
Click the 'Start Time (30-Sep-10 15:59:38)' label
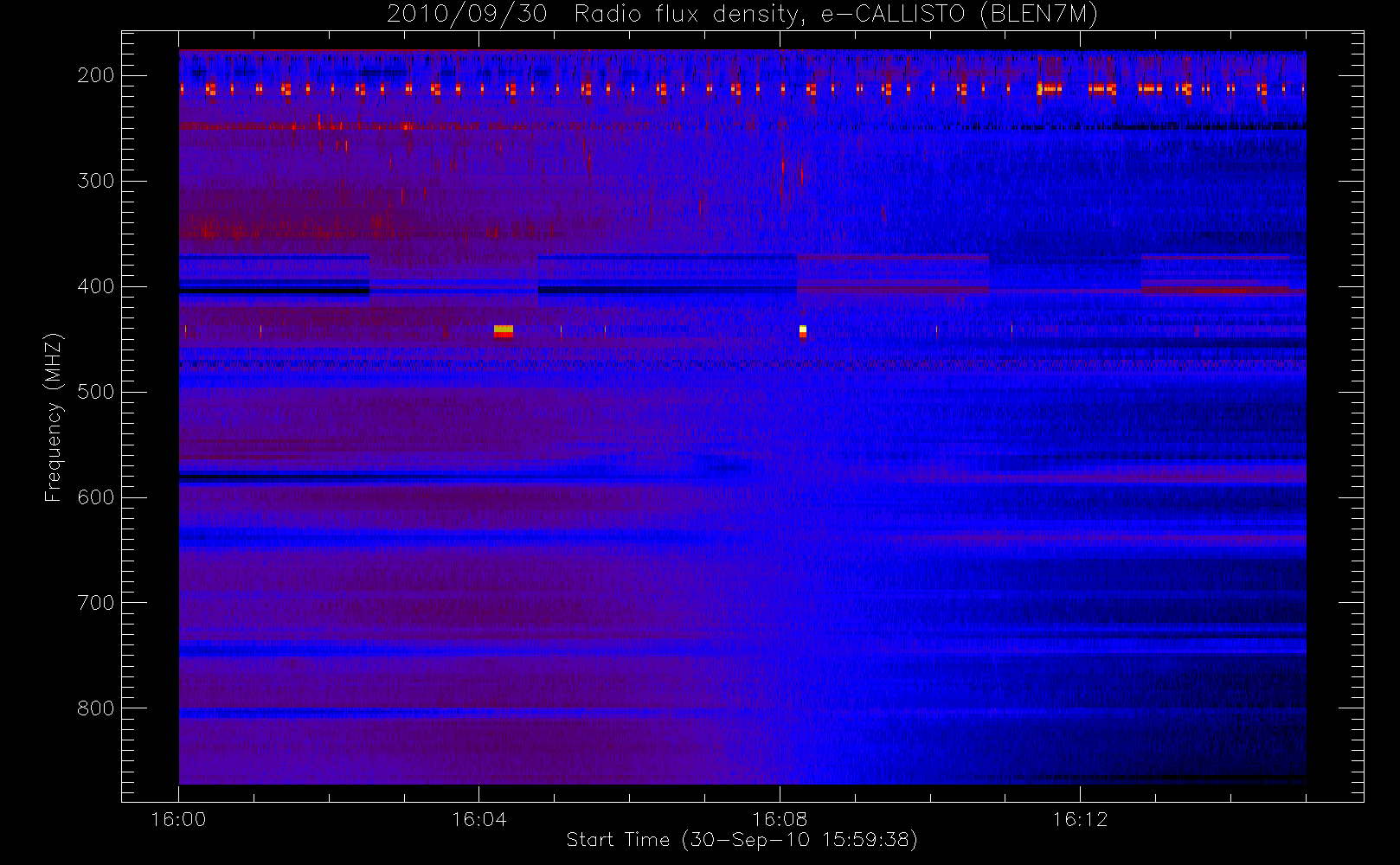[x=742, y=840]
